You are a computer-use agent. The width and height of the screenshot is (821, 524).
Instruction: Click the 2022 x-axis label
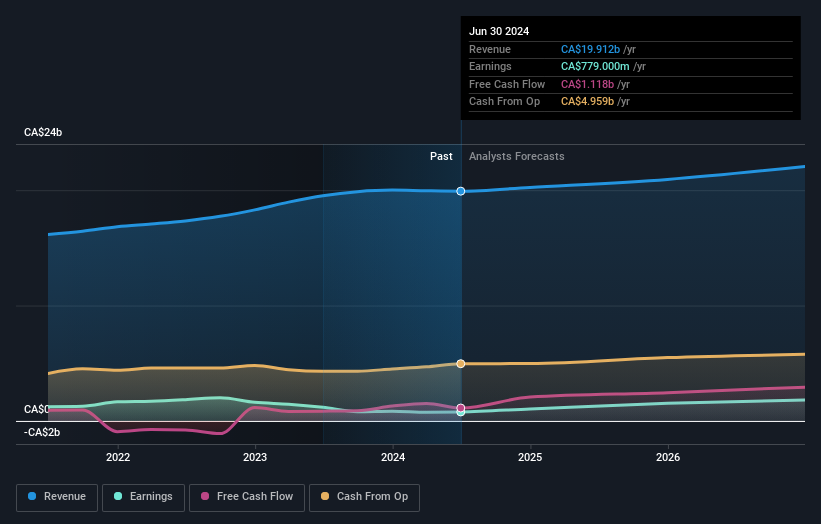118,457
